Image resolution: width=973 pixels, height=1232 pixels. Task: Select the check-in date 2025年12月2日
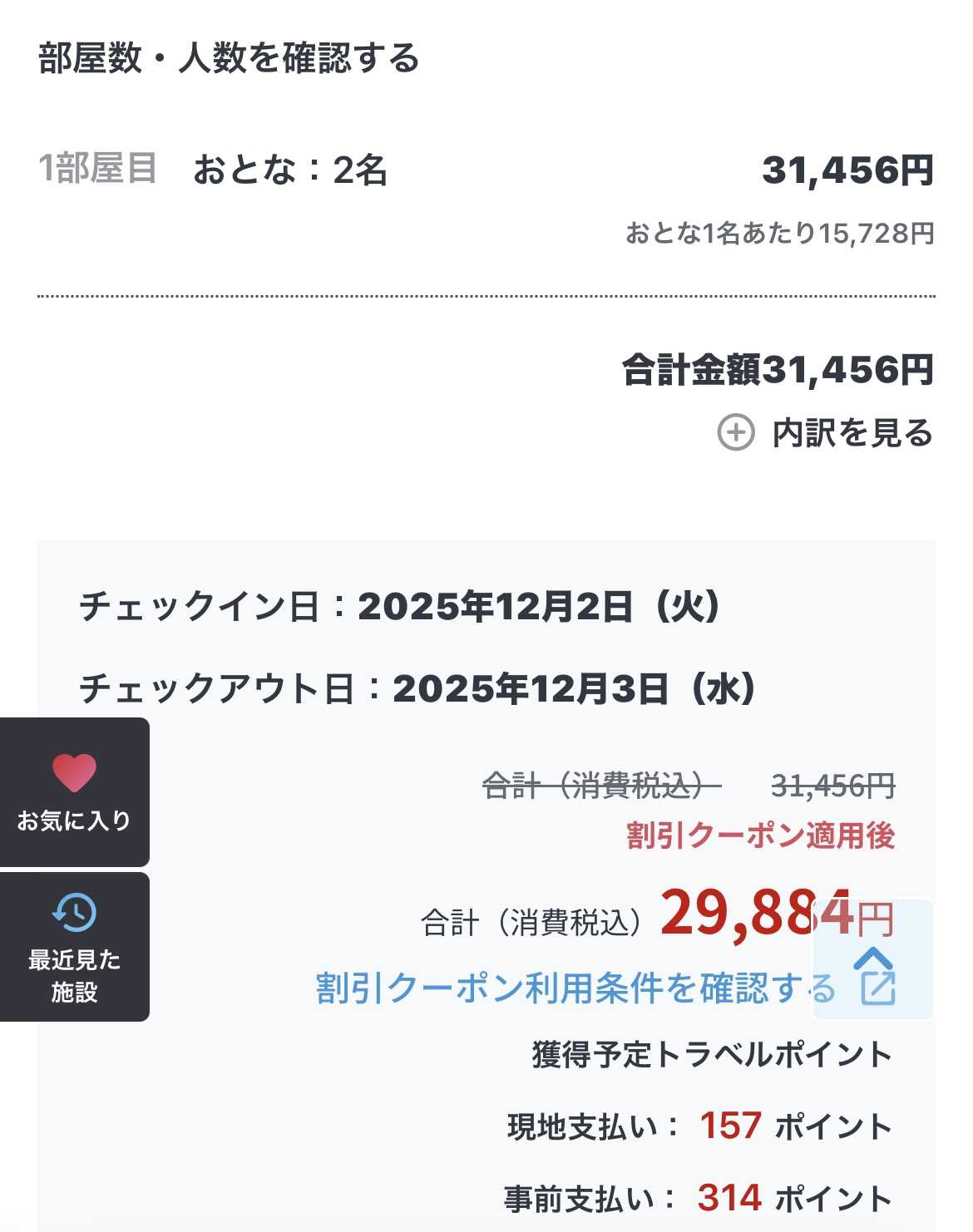pyautogui.click(x=538, y=607)
